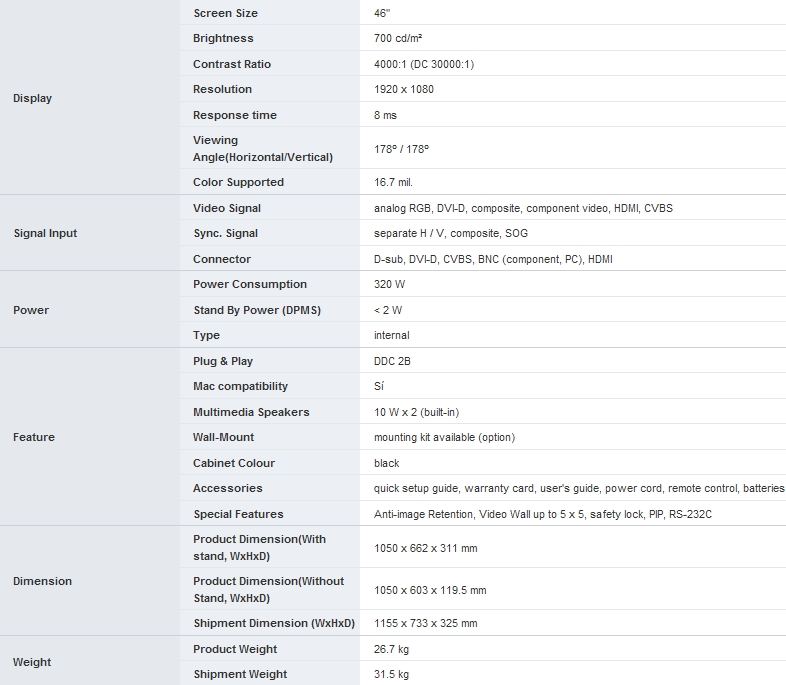This screenshot has height=685, width=786.
Task: Click the Multimedia Speakers value
Action: (x=416, y=412)
